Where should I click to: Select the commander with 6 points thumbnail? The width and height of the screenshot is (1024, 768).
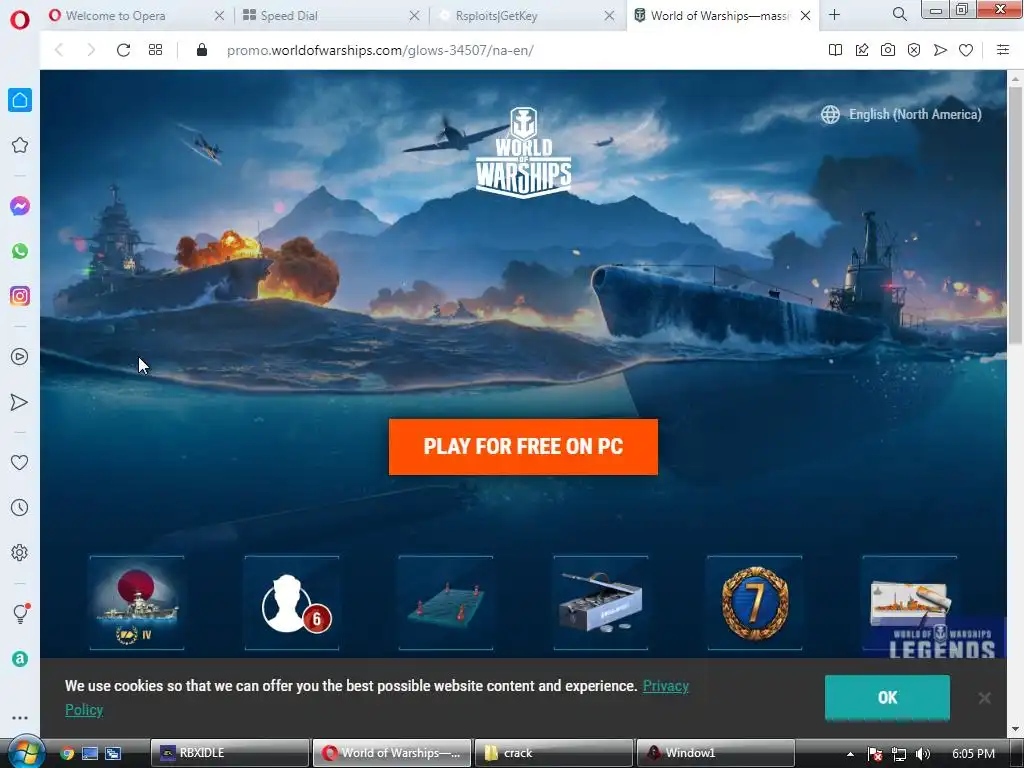pos(291,603)
